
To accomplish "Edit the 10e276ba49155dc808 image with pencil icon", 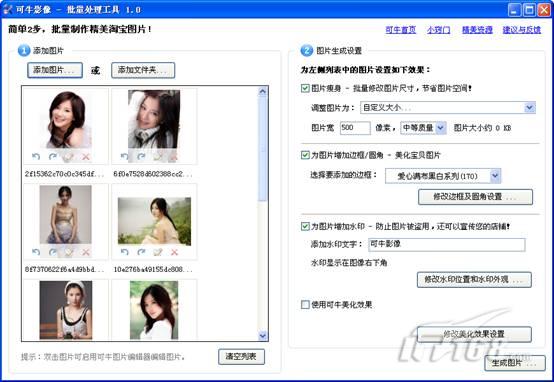I will tap(158, 252).
